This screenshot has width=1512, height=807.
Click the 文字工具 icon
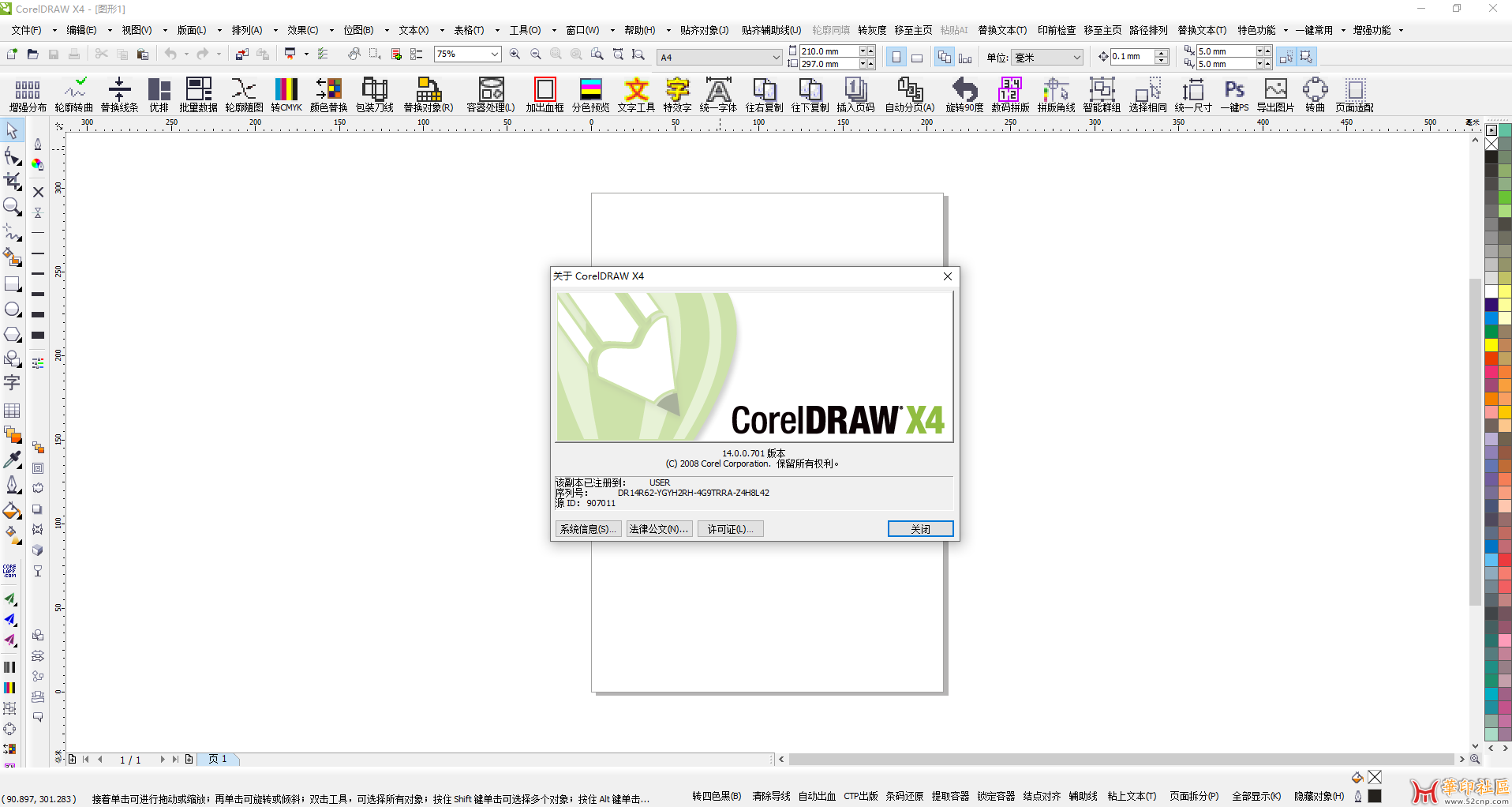[x=636, y=95]
